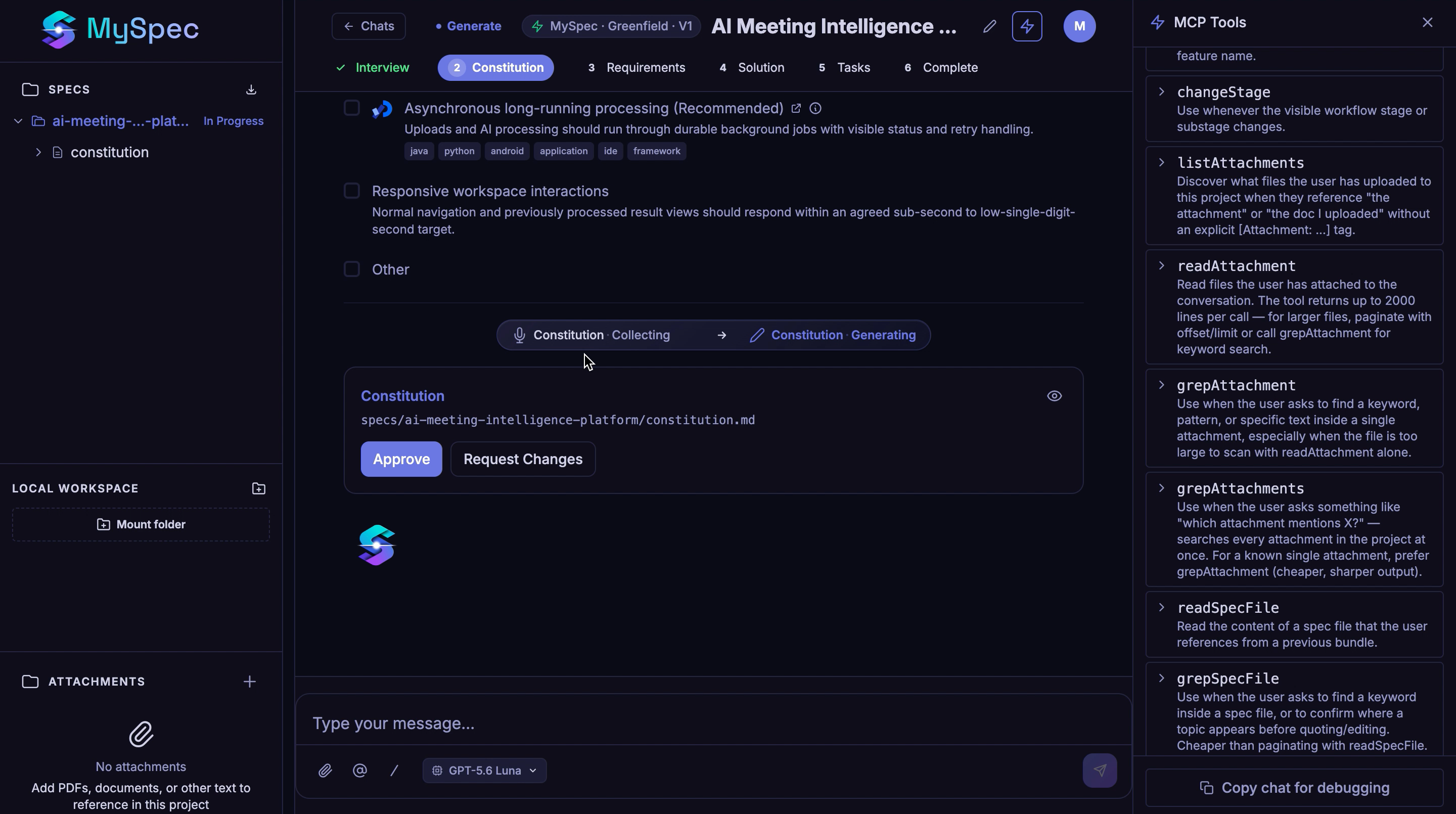Click the paperclip attach icon in composer
The height and width of the screenshot is (814, 1456).
pyautogui.click(x=325, y=771)
